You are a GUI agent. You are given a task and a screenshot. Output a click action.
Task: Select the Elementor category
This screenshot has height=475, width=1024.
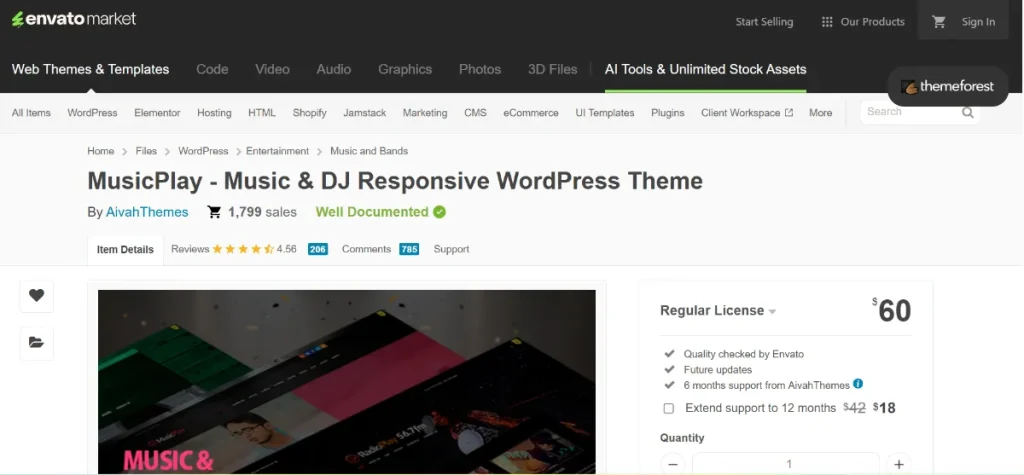pos(157,112)
